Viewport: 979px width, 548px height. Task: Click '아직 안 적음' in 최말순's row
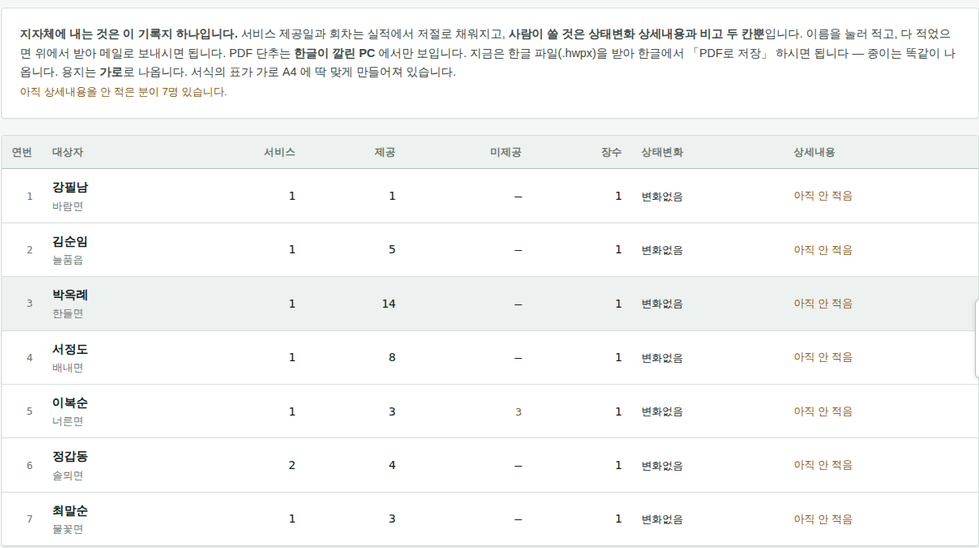point(823,519)
